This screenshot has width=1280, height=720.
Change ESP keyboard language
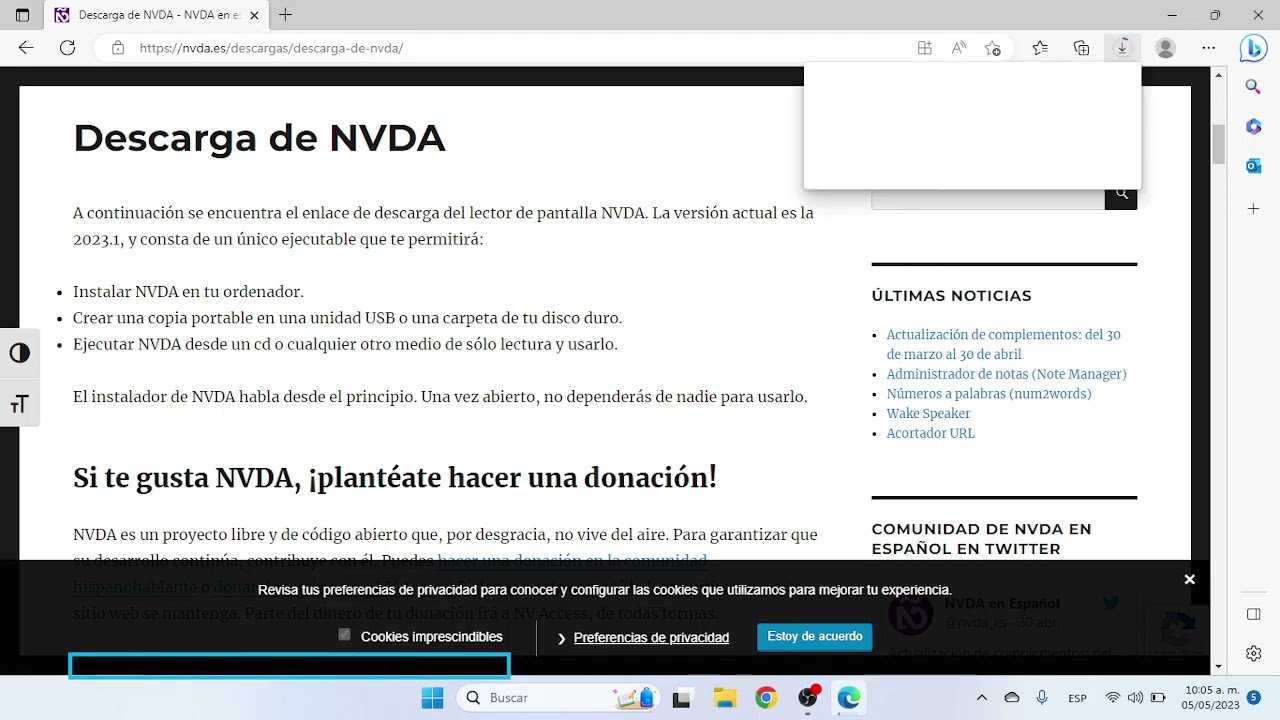pos(1077,698)
